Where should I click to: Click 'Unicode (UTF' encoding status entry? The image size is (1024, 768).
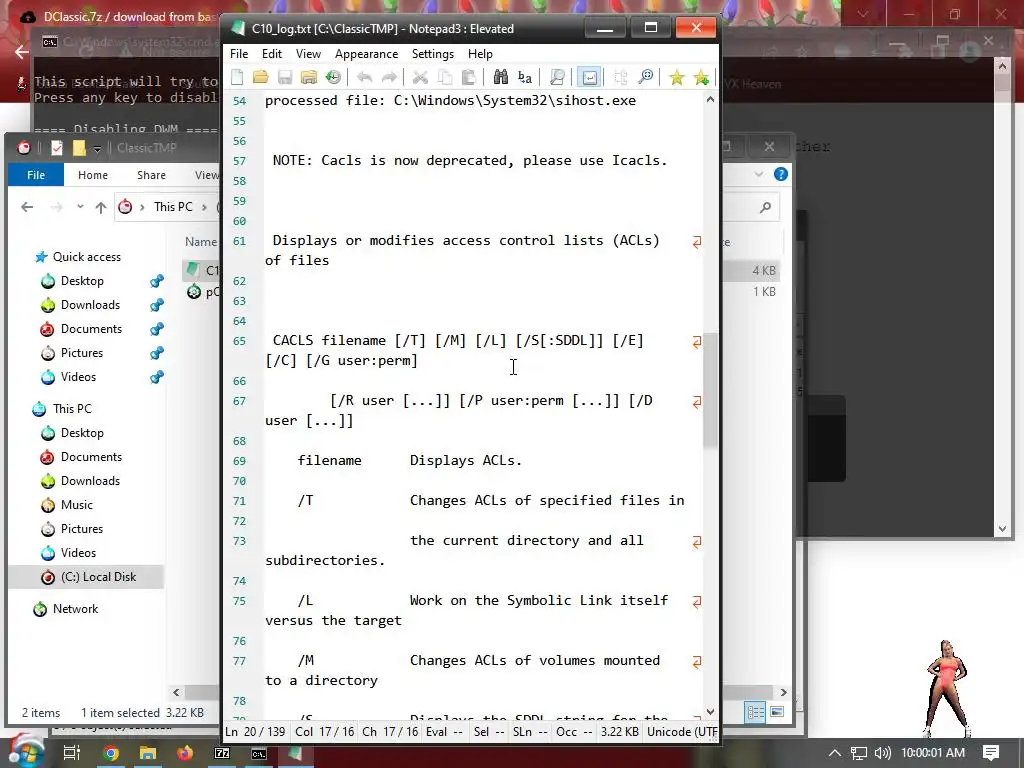682,732
